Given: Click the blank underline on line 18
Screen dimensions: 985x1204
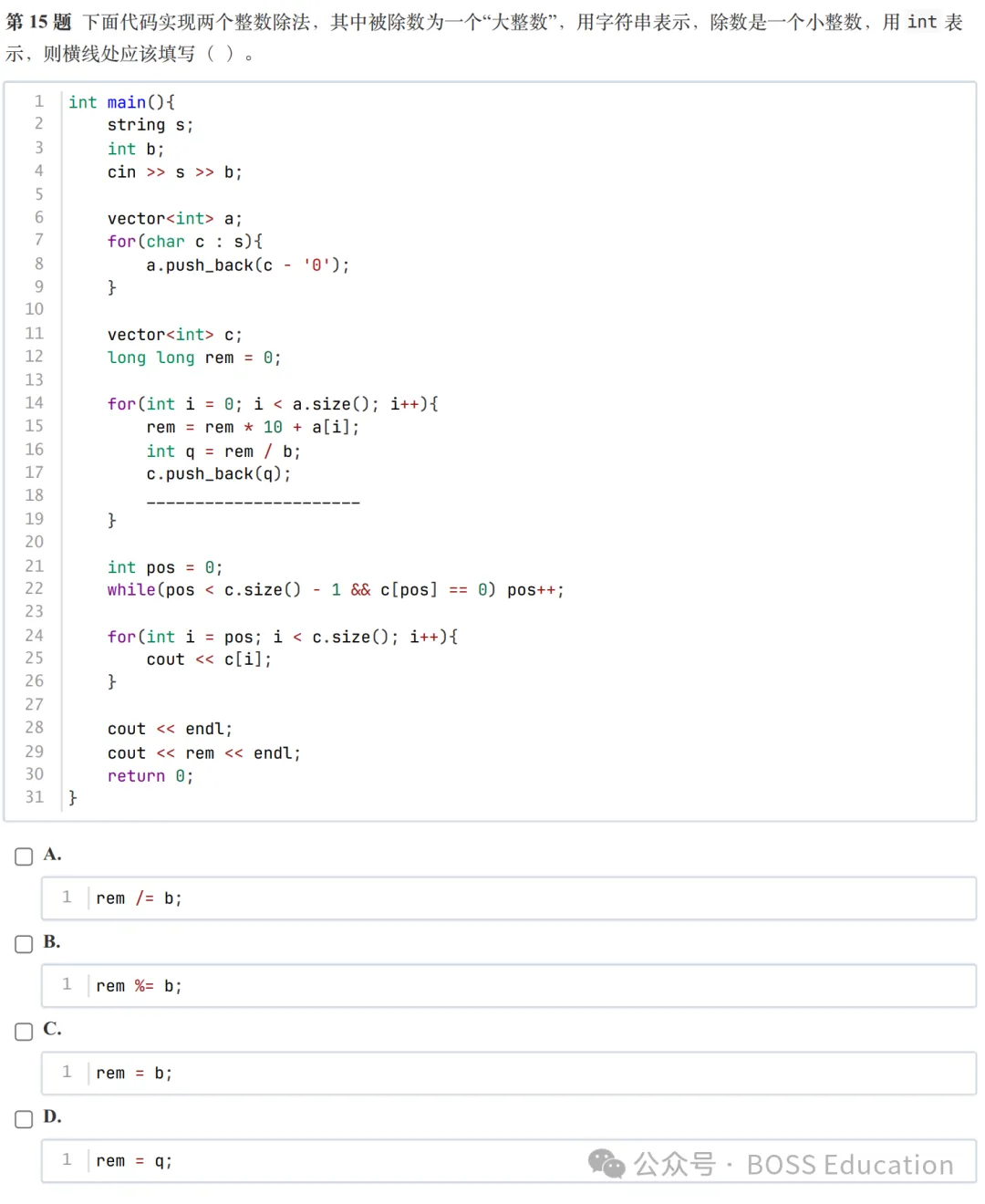Looking at the screenshot, I should (x=254, y=502).
